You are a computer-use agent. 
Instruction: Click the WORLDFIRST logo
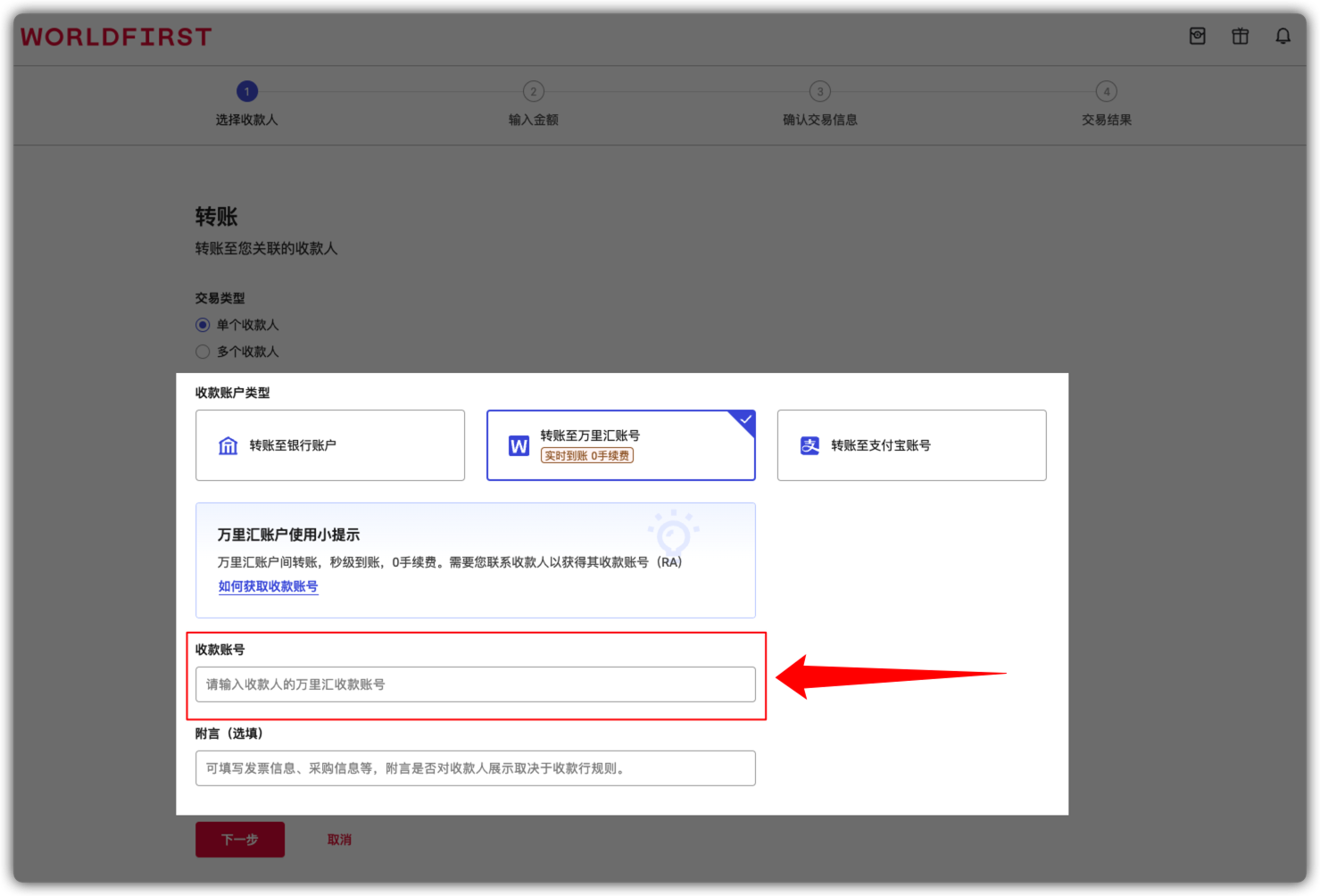pos(114,37)
